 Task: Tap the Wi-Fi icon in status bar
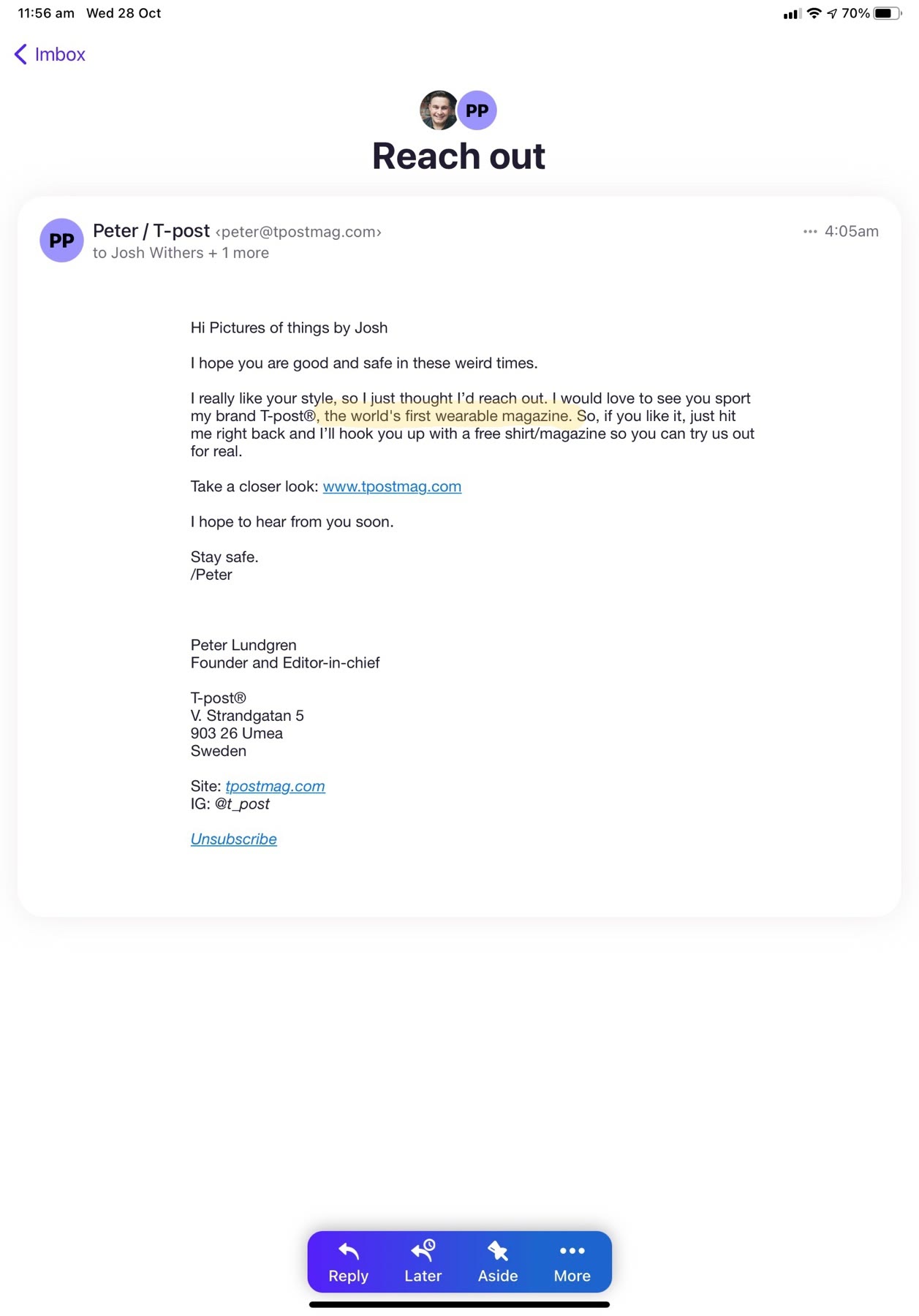pos(814,13)
